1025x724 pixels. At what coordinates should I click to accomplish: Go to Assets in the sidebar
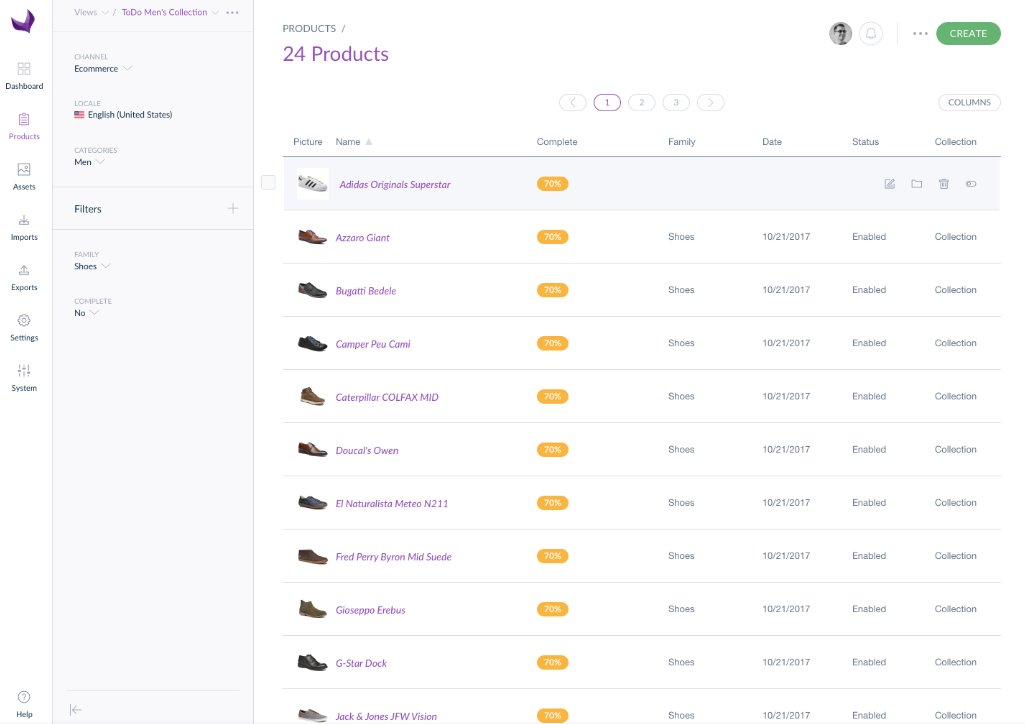pyautogui.click(x=24, y=176)
